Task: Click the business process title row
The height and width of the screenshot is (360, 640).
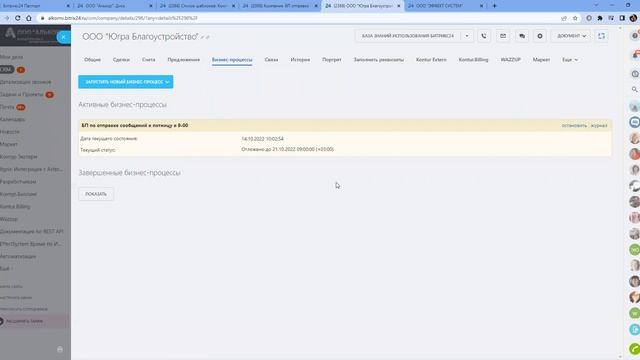Action: (345, 125)
